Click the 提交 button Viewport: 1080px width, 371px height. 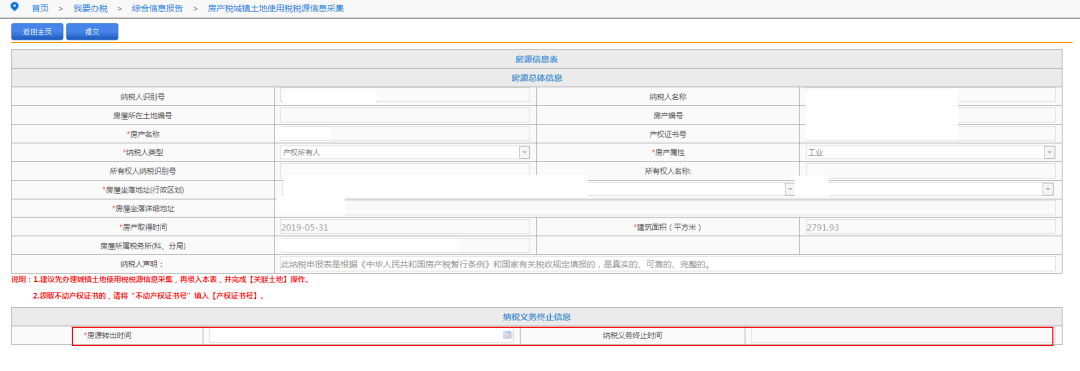coord(92,32)
